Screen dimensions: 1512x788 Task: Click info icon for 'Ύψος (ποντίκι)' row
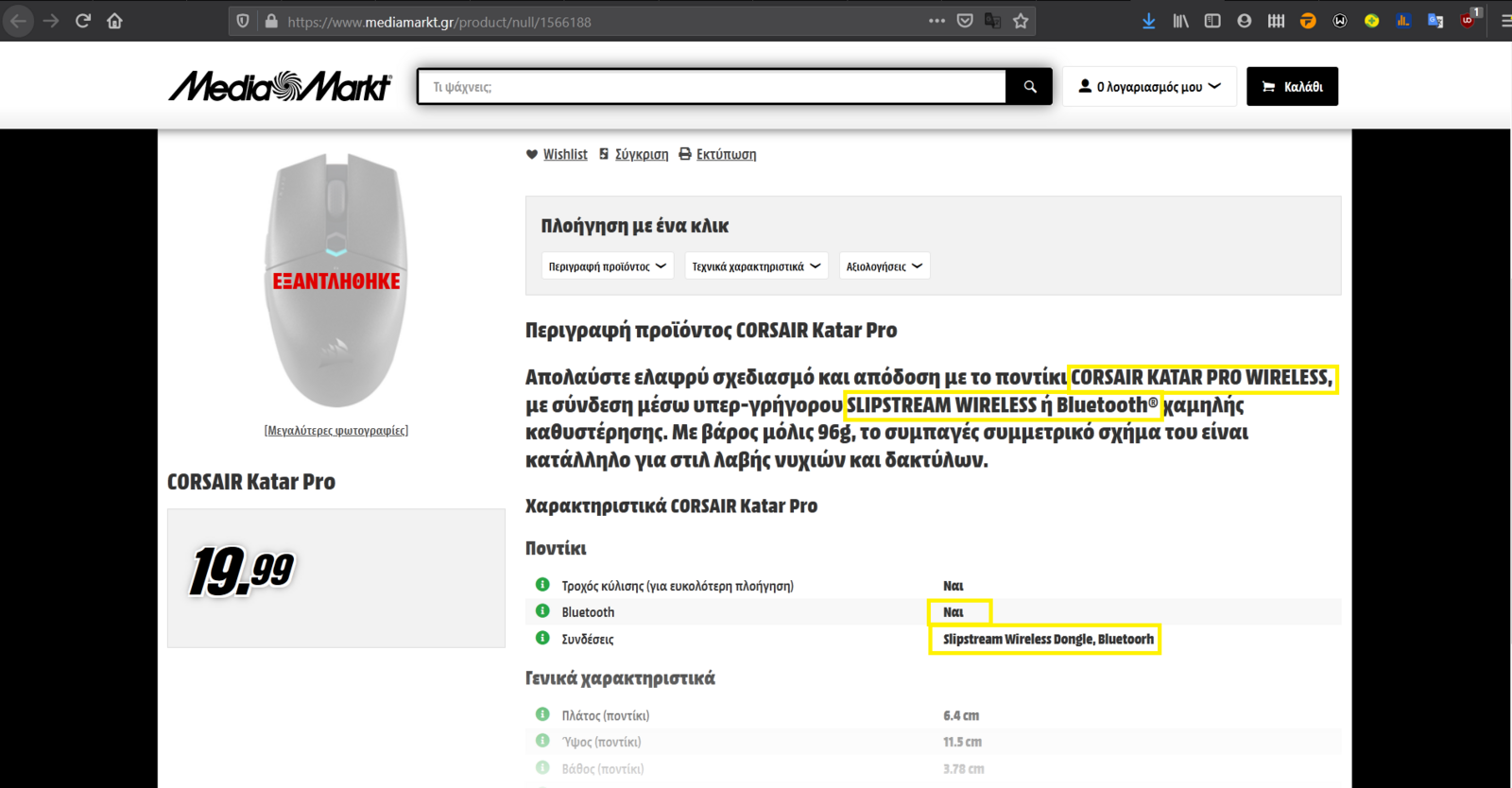pos(542,741)
